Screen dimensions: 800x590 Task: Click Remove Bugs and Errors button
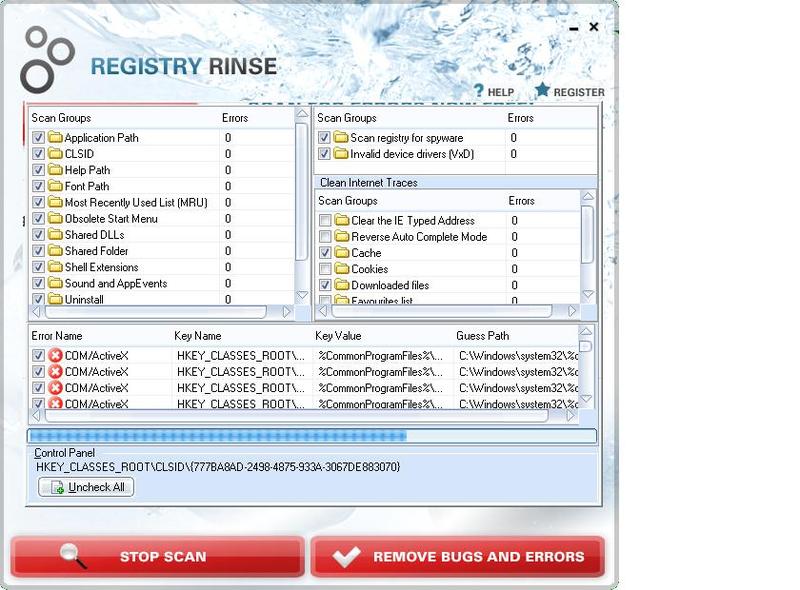point(458,556)
